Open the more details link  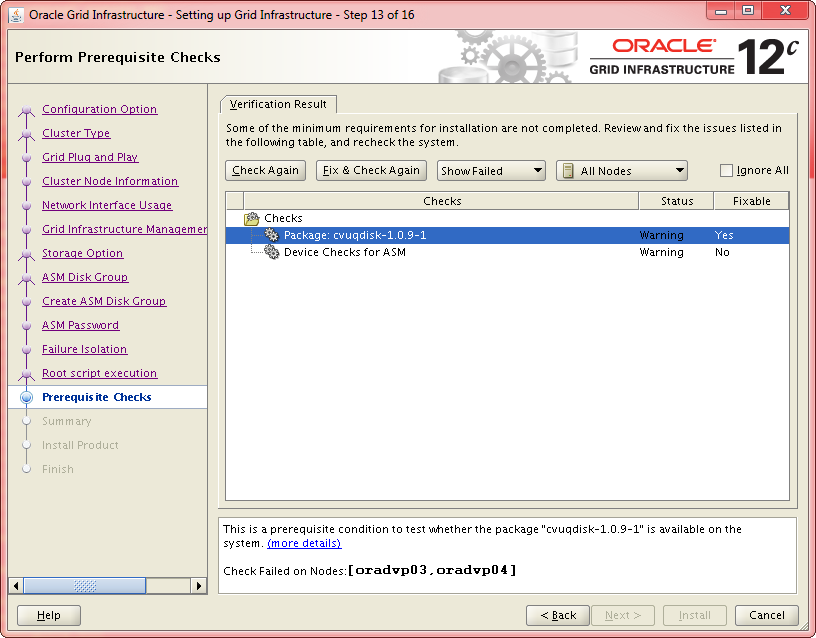pyautogui.click(x=304, y=543)
